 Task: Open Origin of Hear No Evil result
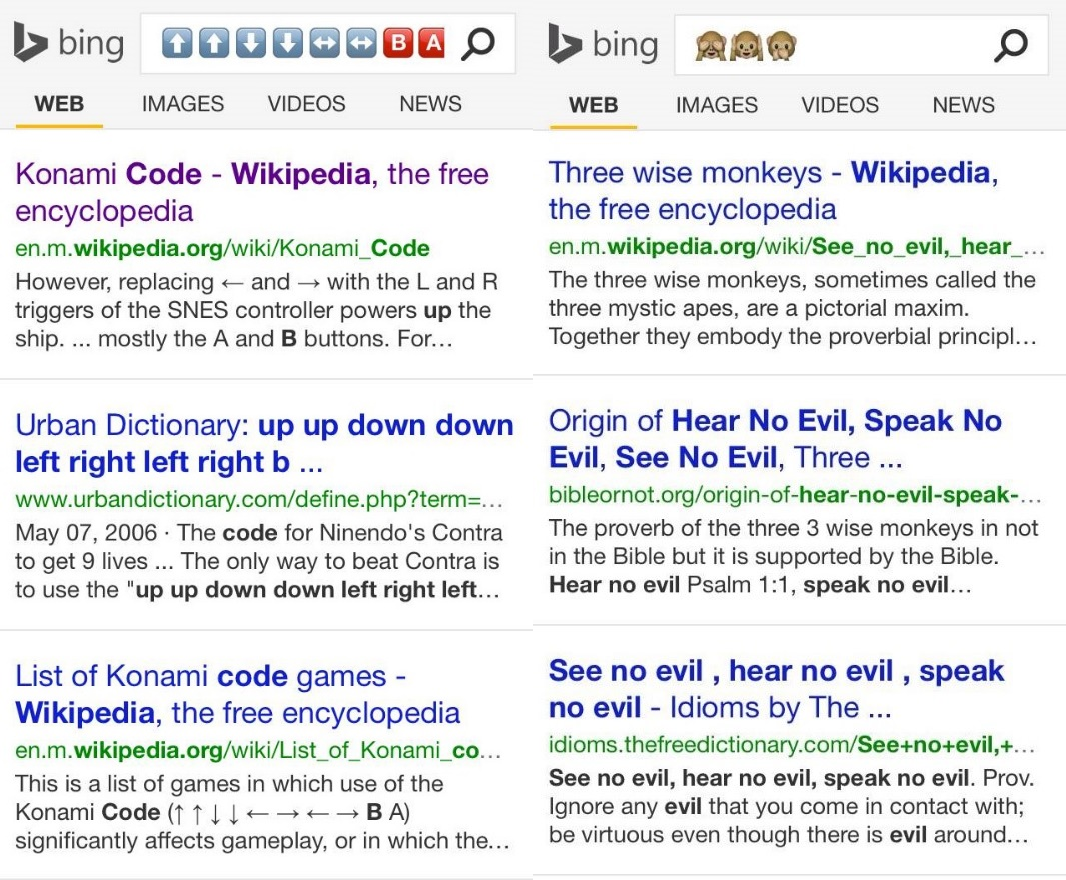[x=776, y=439]
